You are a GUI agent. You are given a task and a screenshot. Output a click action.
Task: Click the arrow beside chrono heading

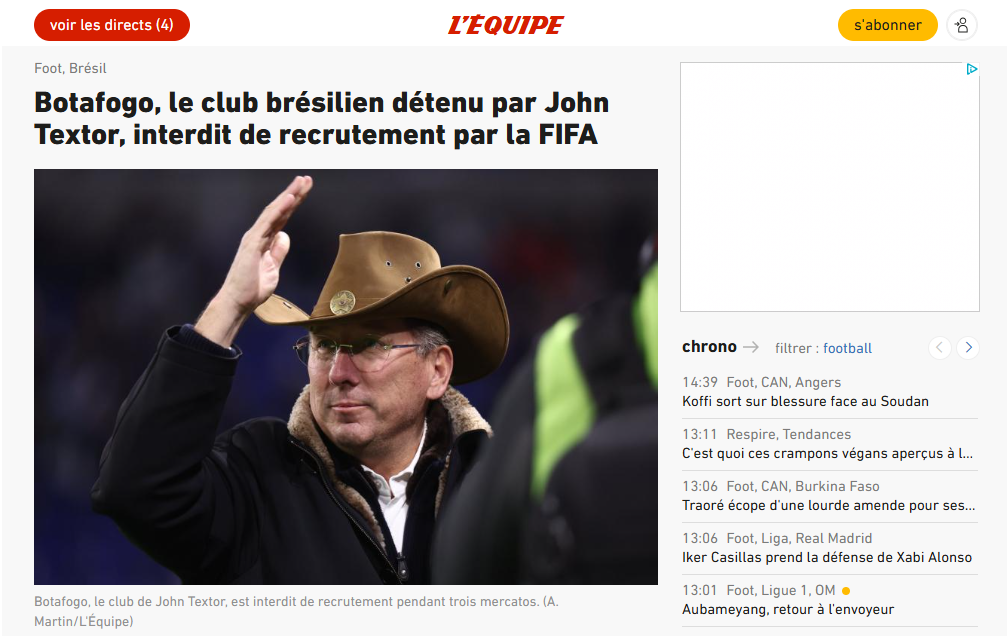pyautogui.click(x=751, y=348)
